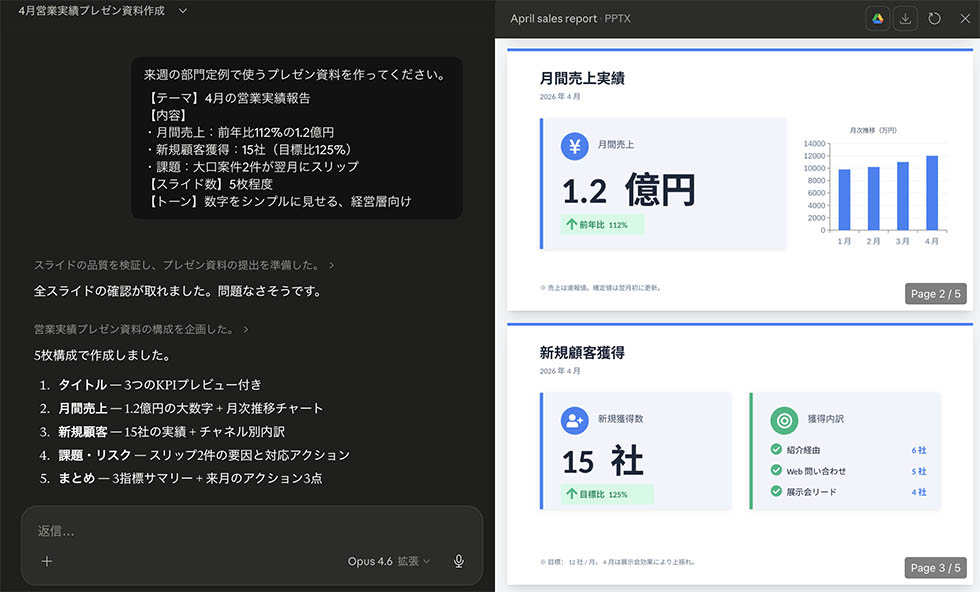Click the 1.2 億円 figure
This screenshot has width=980, height=592.
point(629,190)
